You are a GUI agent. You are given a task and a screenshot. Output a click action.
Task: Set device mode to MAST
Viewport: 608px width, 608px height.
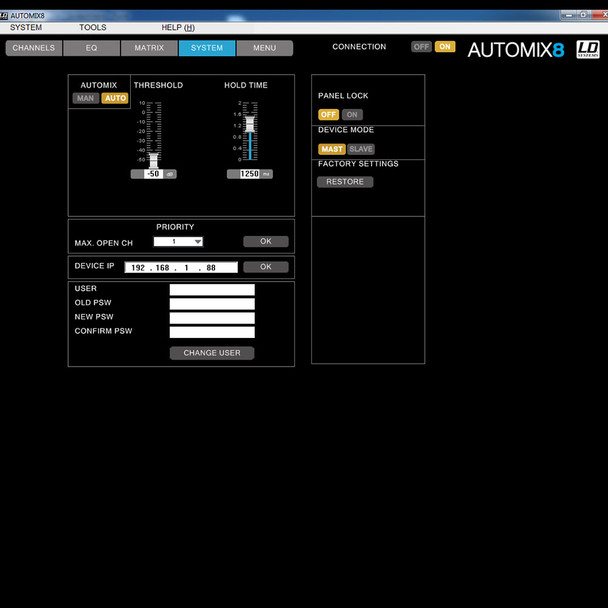(x=332, y=149)
